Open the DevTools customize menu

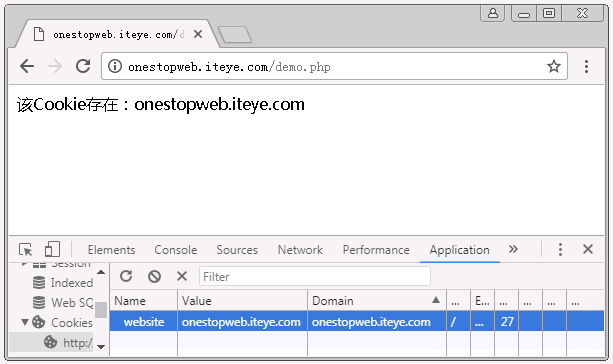coord(560,249)
